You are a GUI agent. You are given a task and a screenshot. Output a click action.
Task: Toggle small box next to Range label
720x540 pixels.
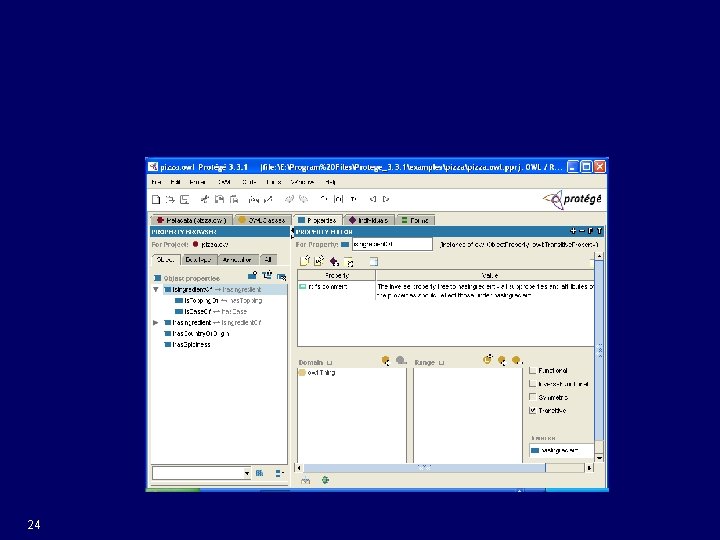(441, 363)
